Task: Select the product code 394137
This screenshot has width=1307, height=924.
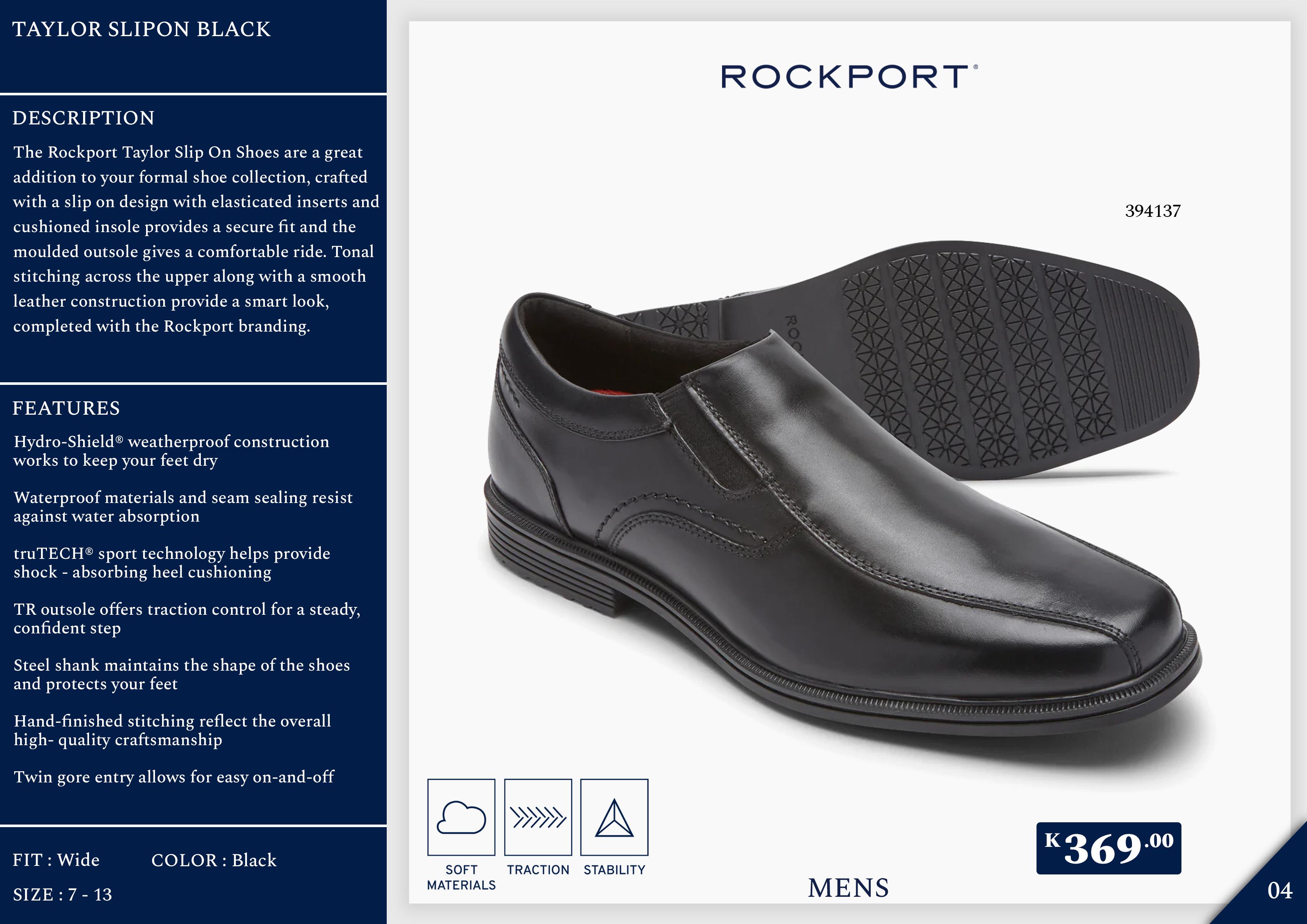Action: pyautogui.click(x=1153, y=211)
